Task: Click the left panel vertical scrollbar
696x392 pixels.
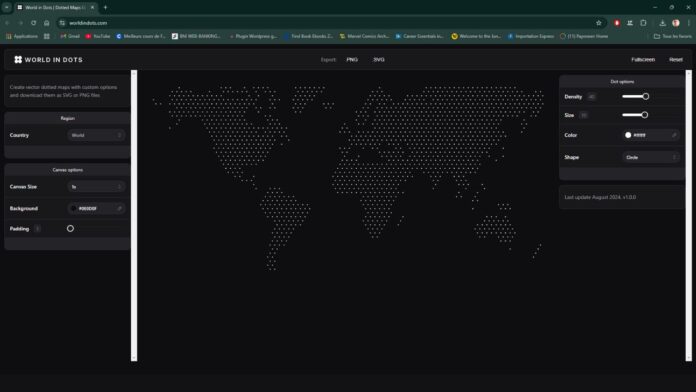Action: (x=134, y=215)
